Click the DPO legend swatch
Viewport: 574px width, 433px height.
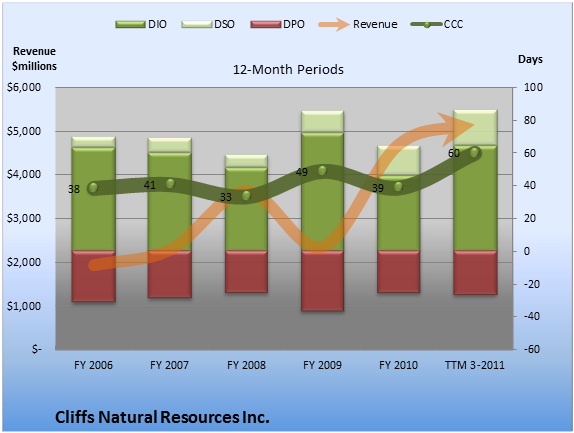point(266,24)
